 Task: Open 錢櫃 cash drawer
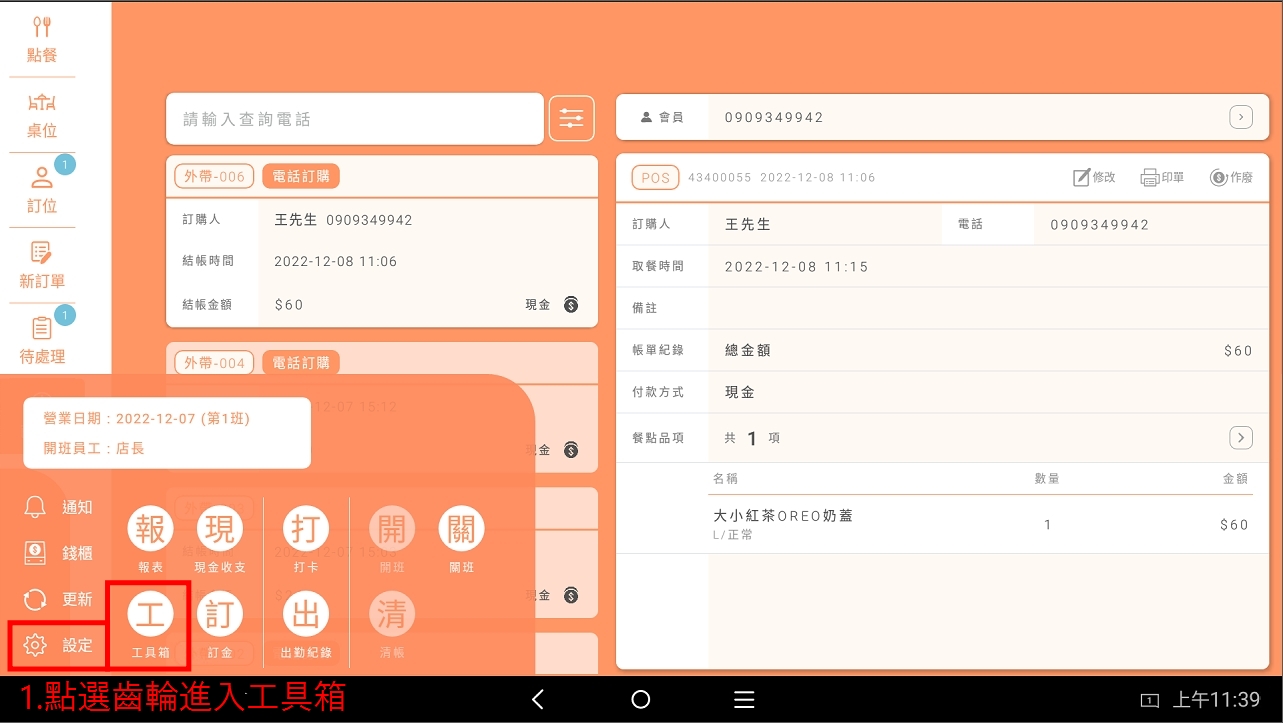pos(57,553)
